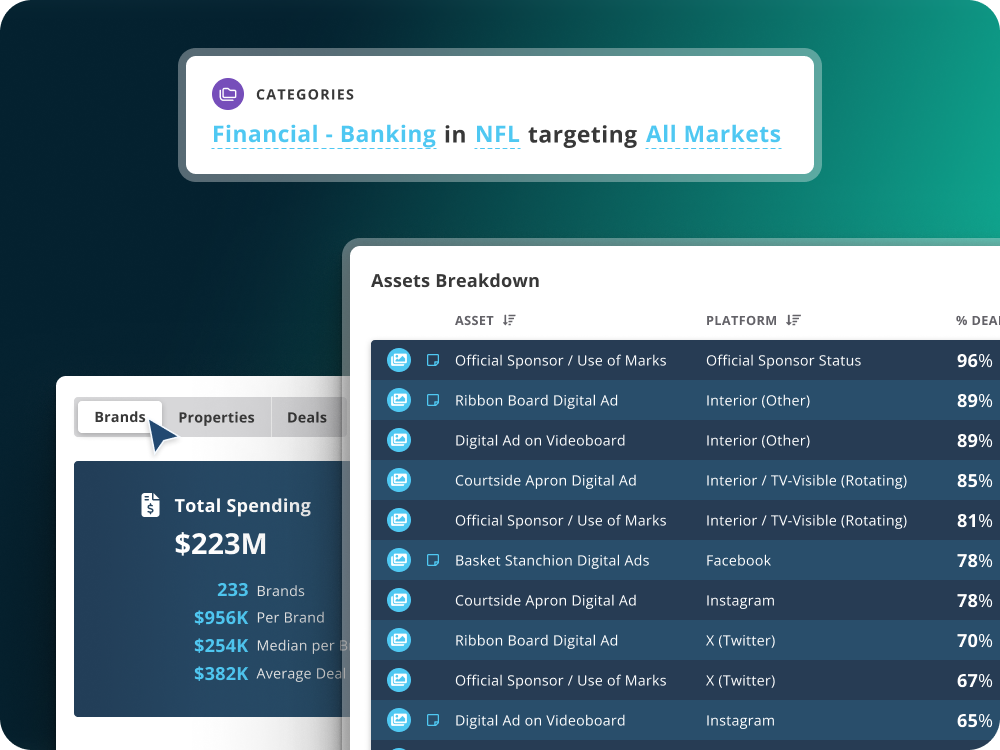Click 'Interior / TV-Visible (Rotating)' in 85% row

click(806, 480)
